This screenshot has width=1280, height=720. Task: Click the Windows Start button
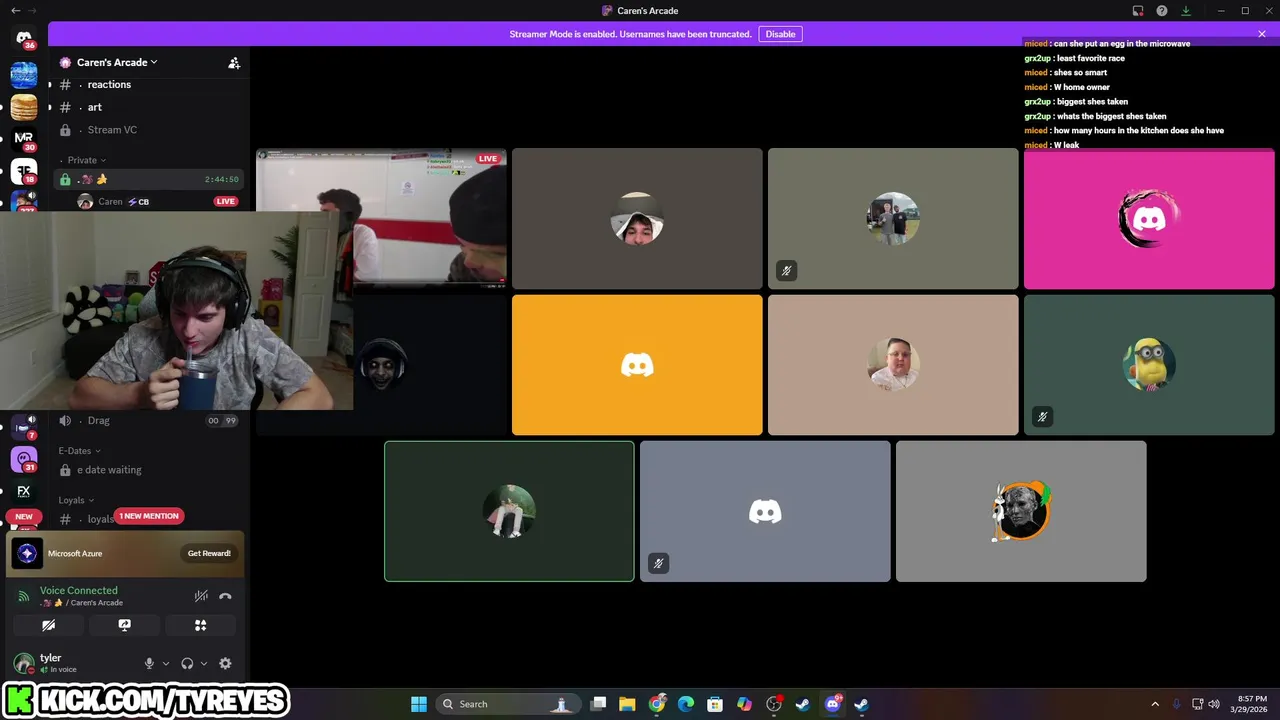pos(418,704)
